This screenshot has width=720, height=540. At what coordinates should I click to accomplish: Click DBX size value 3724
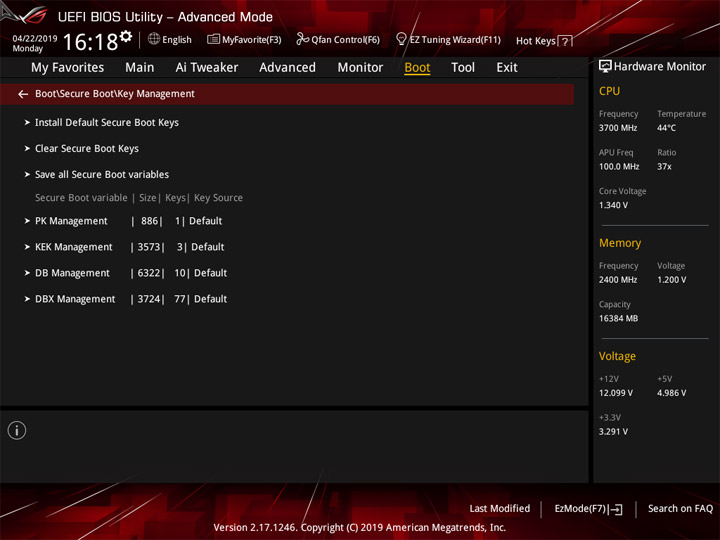[149, 299]
